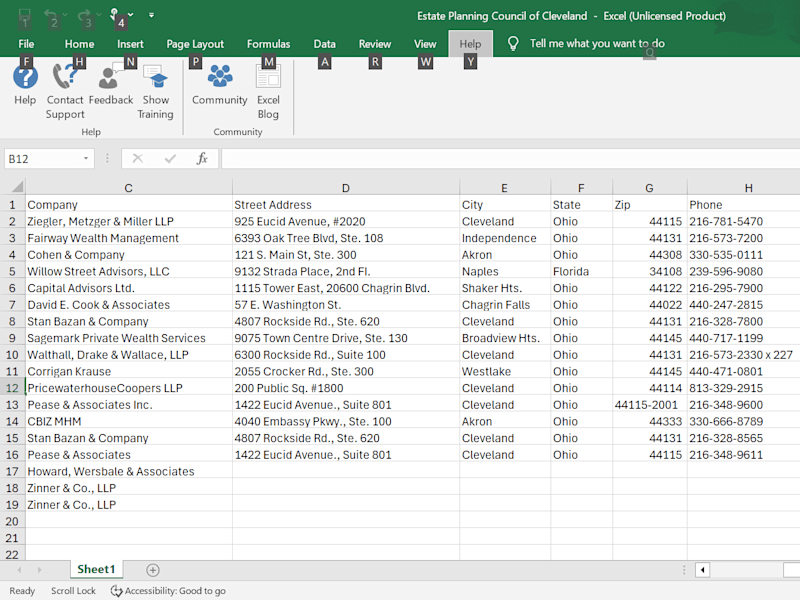800x600 pixels.
Task: Click the Florida state cell
Action: (x=581, y=271)
